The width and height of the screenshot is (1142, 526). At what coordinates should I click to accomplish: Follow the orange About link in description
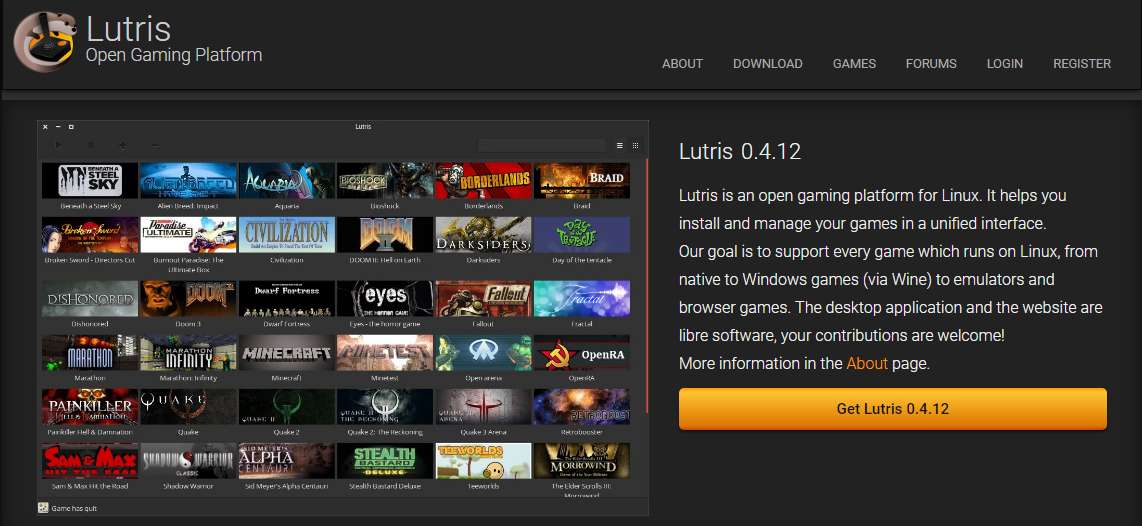tap(867, 363)
